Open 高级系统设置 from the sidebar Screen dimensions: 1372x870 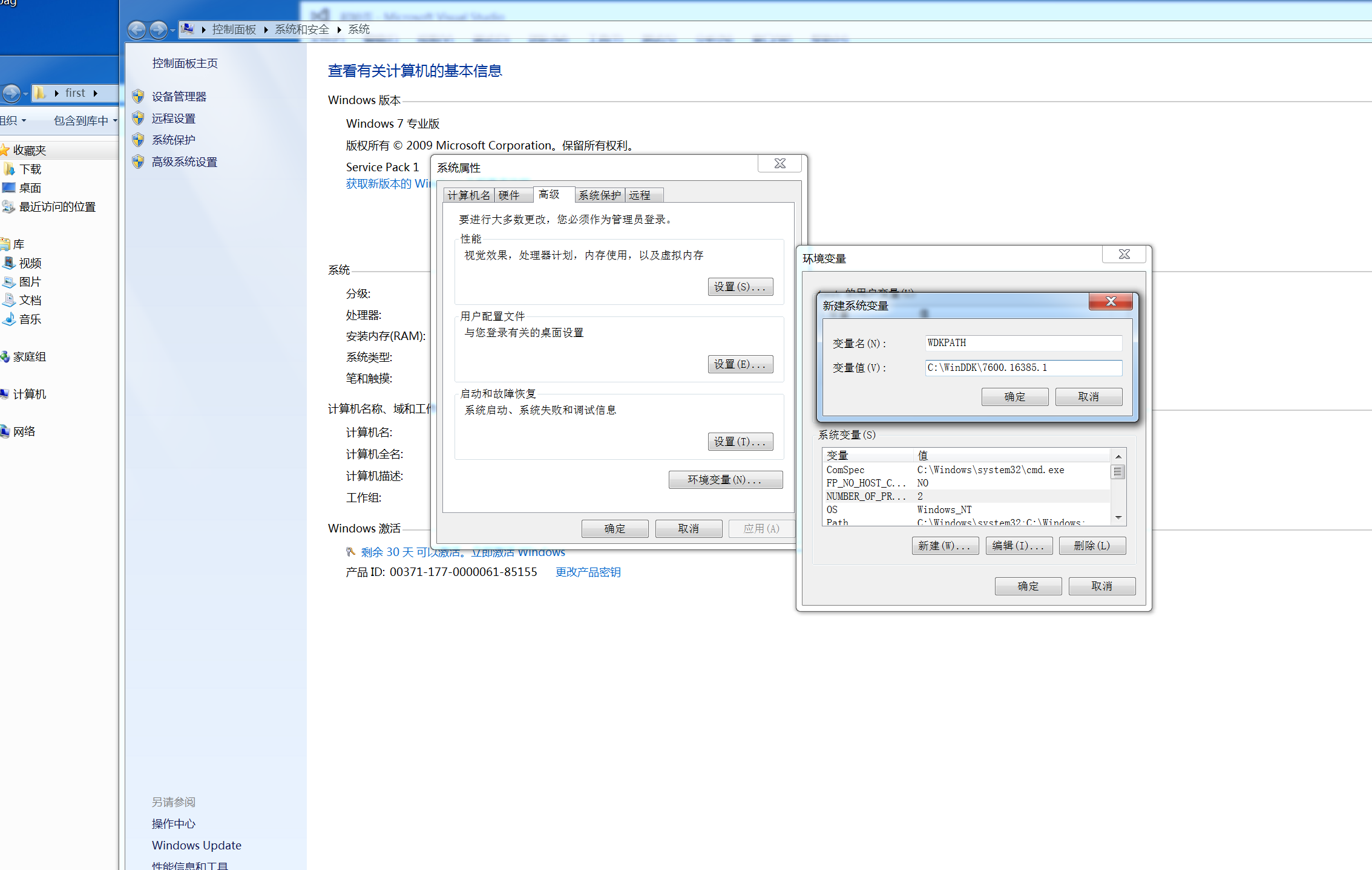pyautogui.click(x=184, y=162)
